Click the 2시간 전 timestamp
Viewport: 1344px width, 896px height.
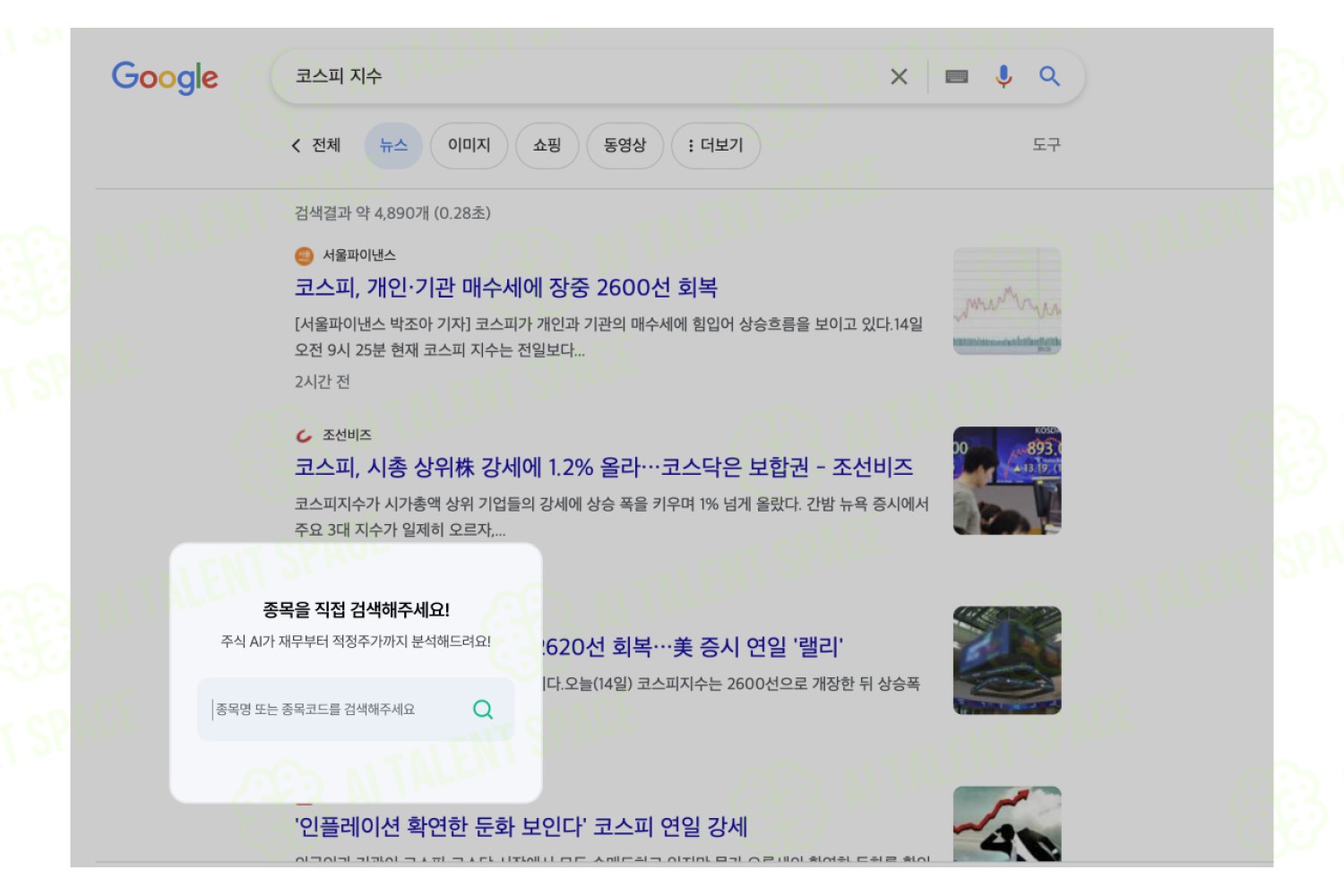click(x=323, y=382)
